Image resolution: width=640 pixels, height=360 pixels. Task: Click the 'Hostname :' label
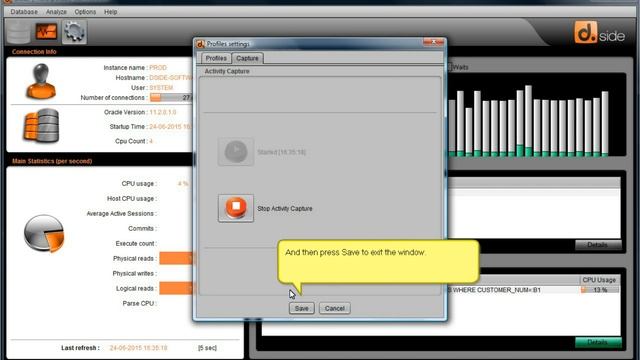(131, 78)
